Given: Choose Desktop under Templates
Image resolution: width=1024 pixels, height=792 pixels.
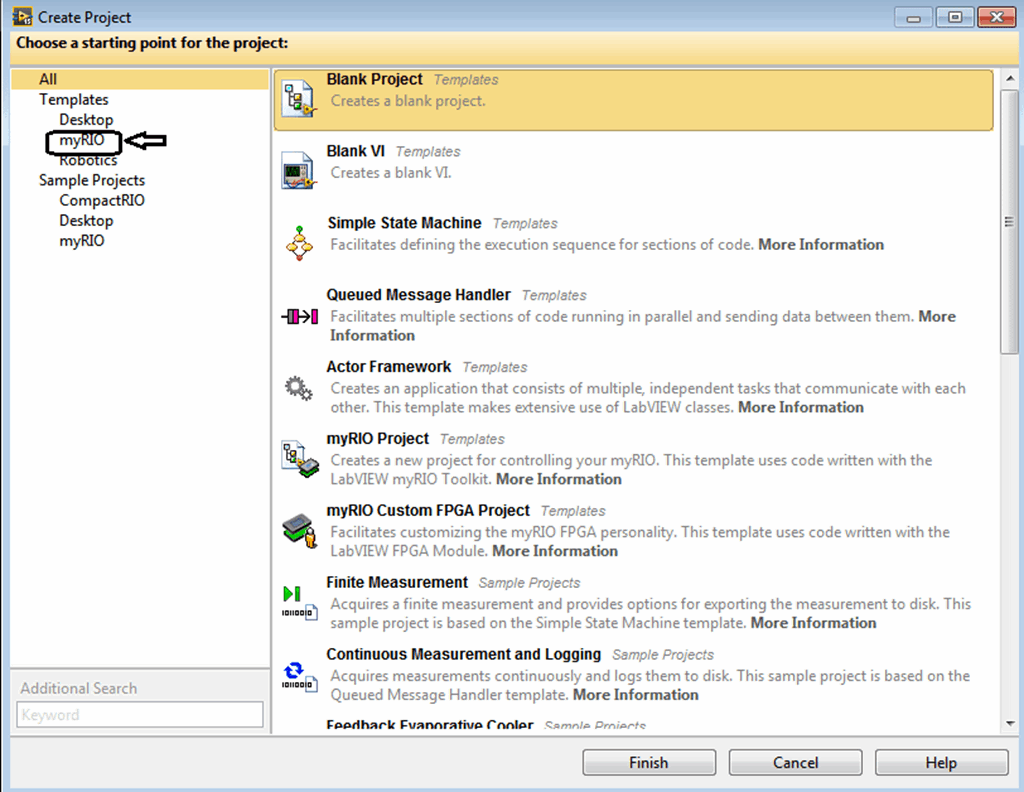Looking at the screenshot, I should (x=86, y=119).
